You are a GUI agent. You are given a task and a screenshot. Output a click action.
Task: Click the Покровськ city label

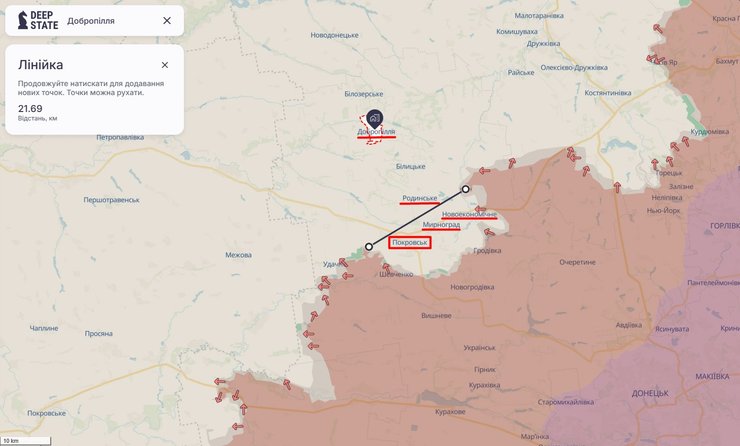click(x=410, y=243)
